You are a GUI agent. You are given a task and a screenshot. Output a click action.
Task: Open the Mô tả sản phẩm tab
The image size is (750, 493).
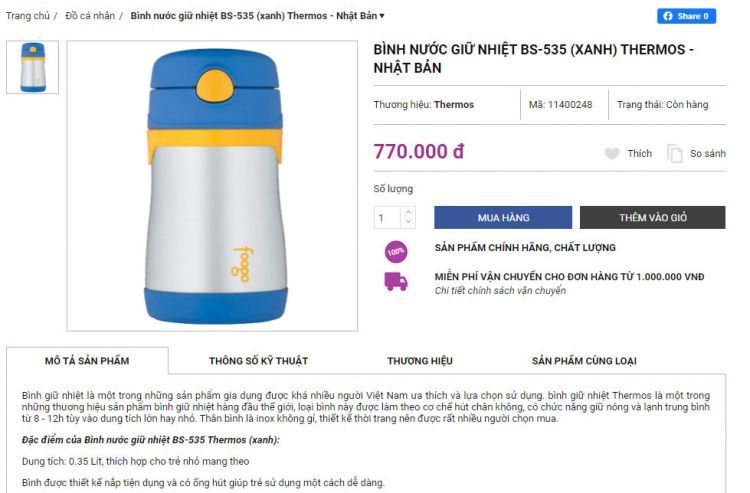pyautogui.click(x=87, y=361)
